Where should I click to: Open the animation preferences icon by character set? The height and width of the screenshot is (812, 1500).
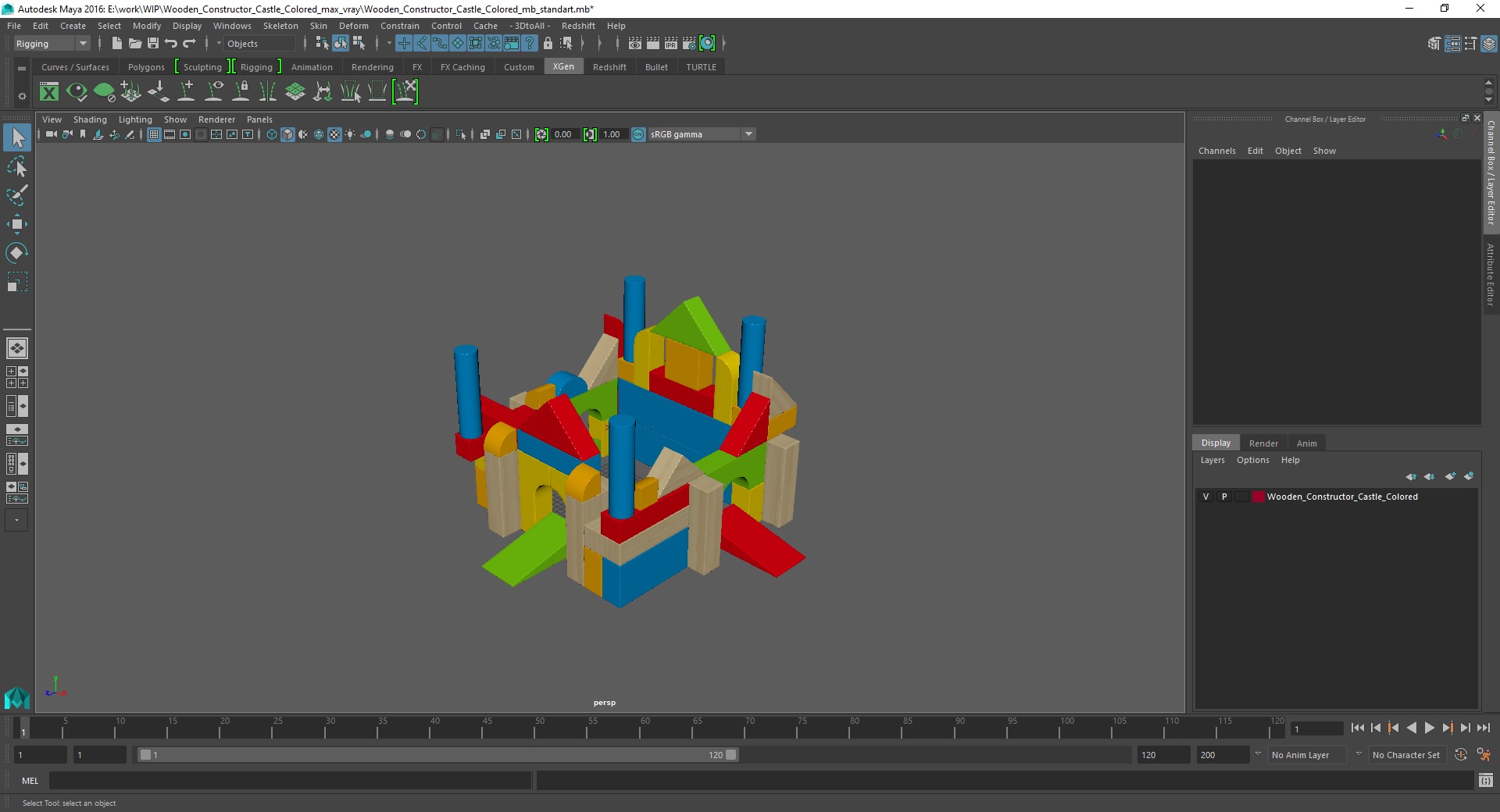pos(1484,755)
